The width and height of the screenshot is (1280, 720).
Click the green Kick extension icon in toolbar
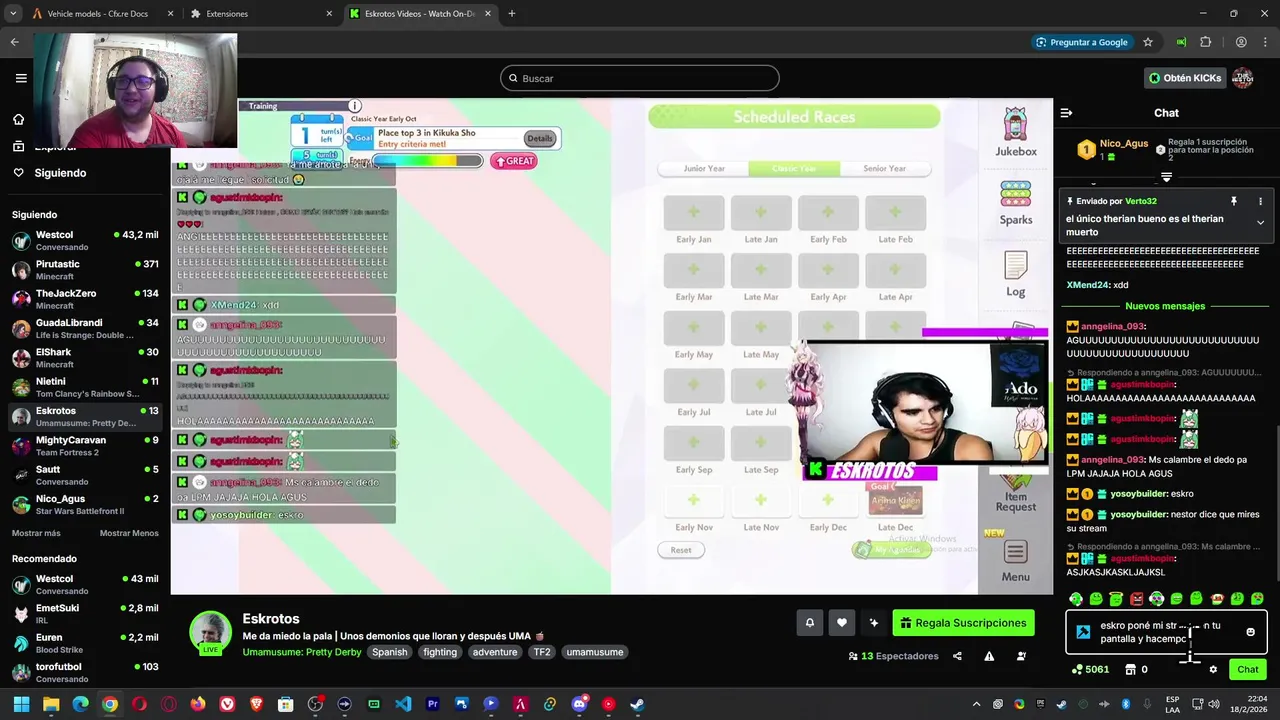point(1181,42)
